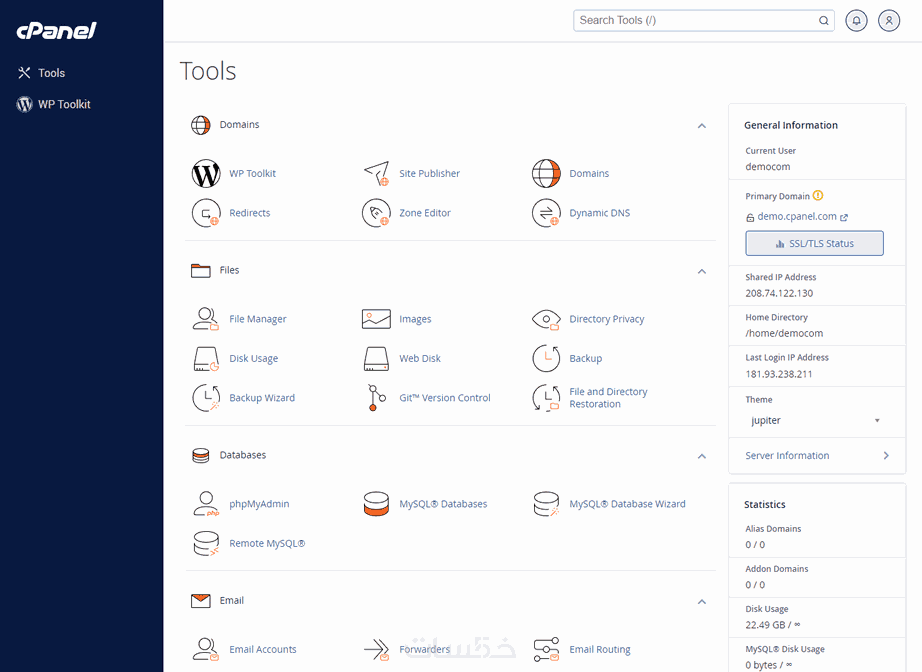
Task: Click the Git™ Version Control link text
Action: point(445,397)
